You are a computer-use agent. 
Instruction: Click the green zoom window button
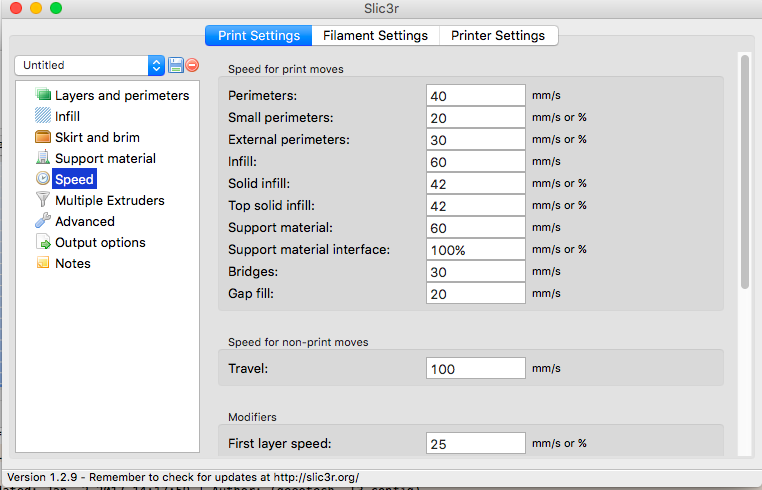click(x=56, y=8)
